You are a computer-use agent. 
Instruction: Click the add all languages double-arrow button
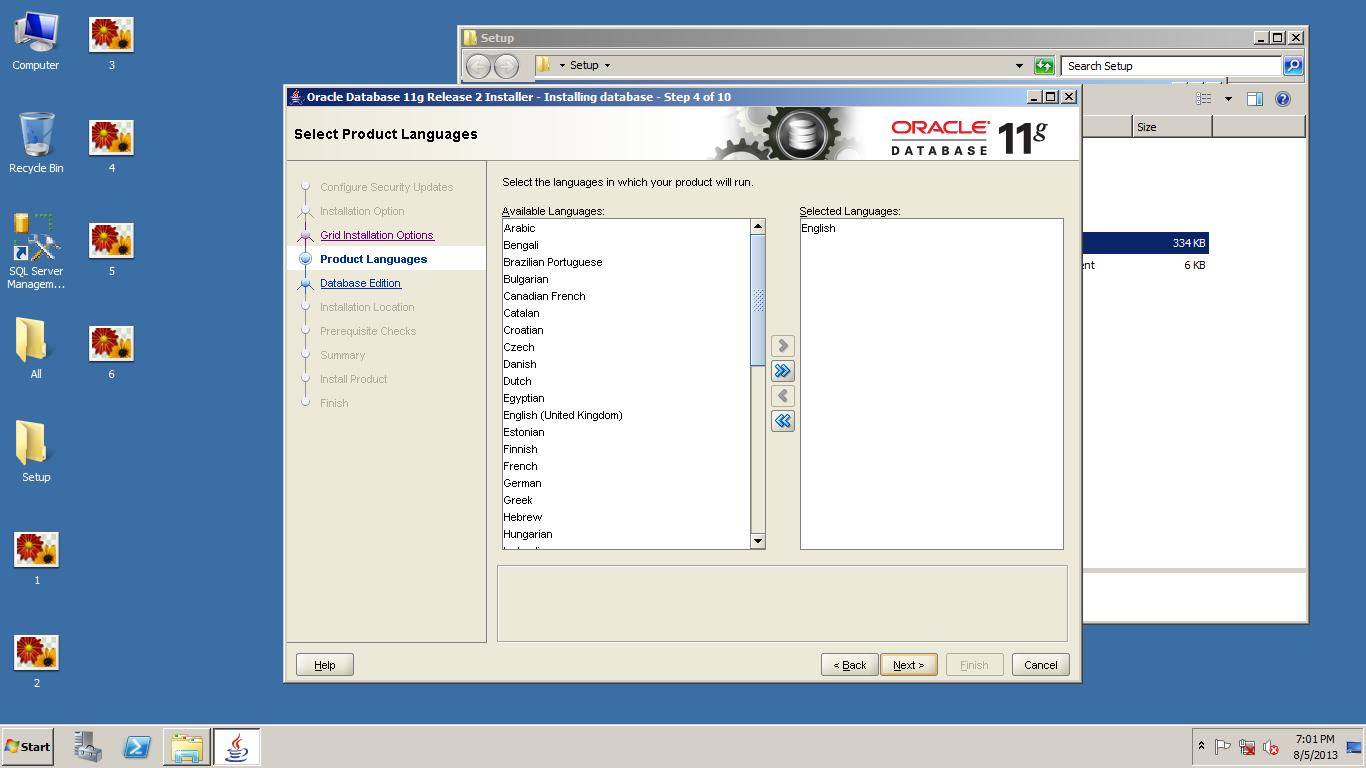coord(783,371)
